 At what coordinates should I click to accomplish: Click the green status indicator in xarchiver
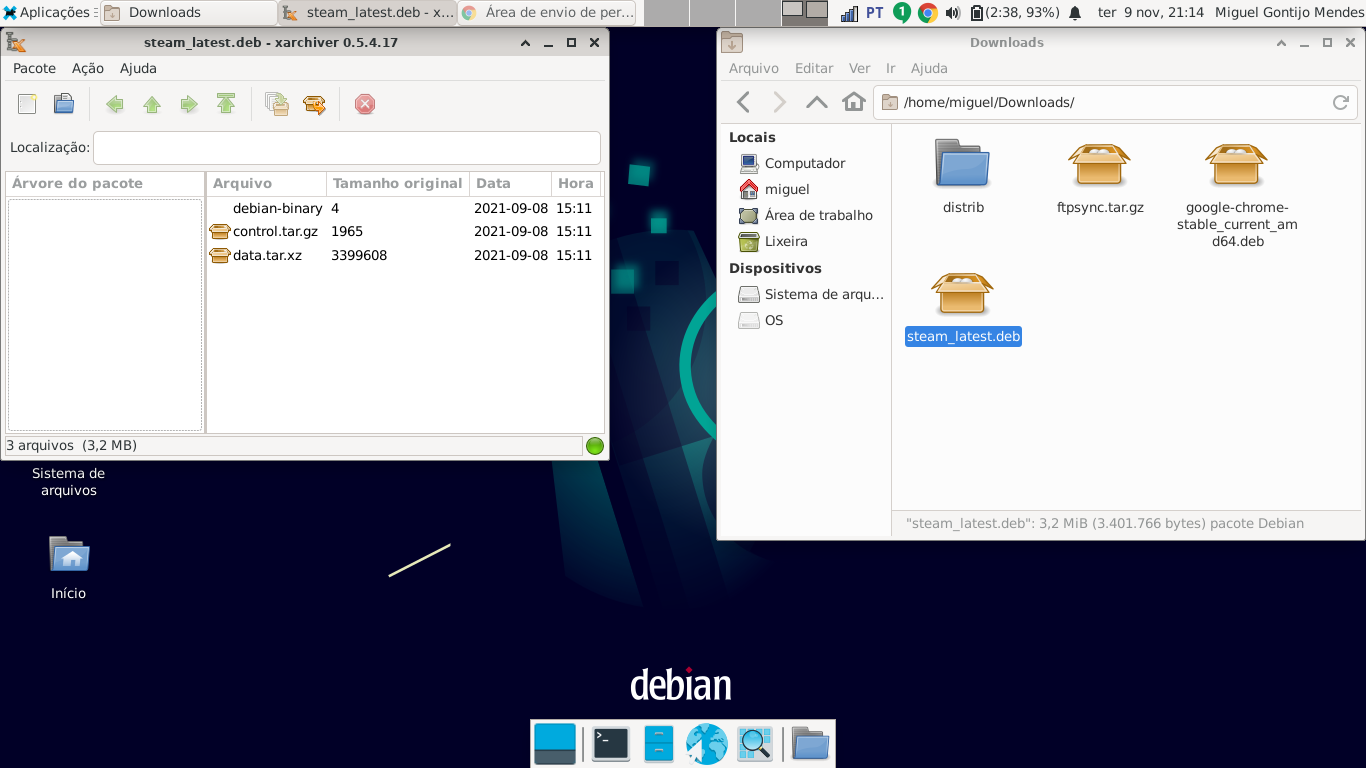coord(595,446)
